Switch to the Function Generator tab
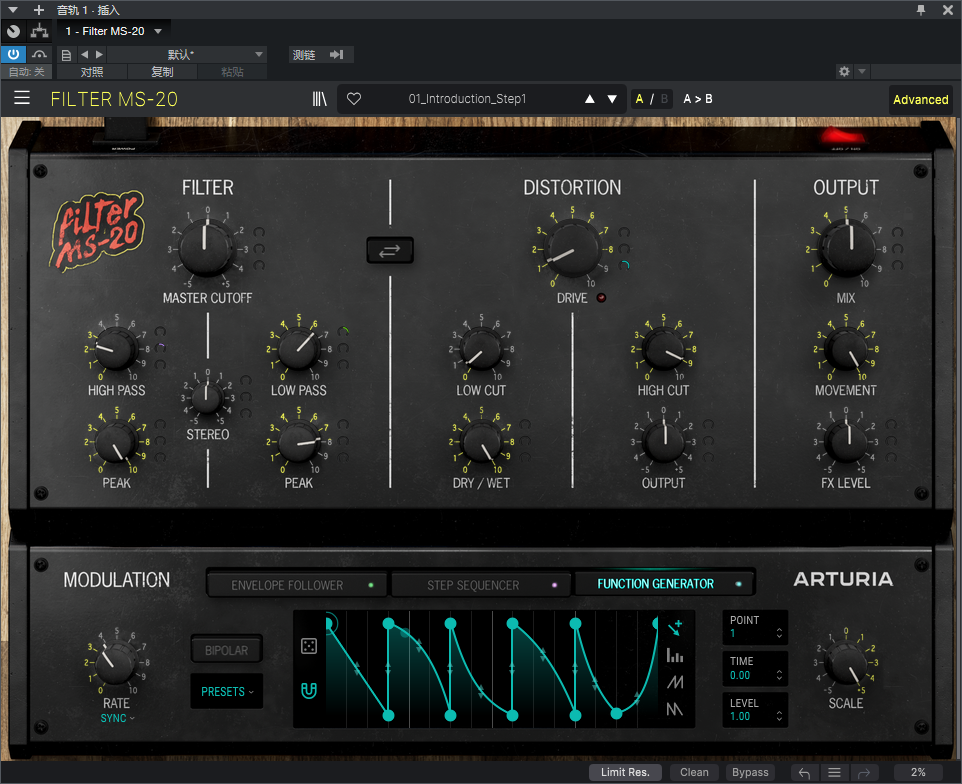The height and width of the screenshot is (784, 962). click(x=664, y=584)
